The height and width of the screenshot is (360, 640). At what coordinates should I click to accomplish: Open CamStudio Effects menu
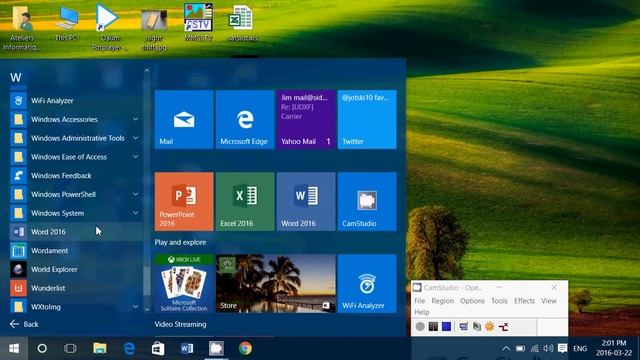[524, 301]
